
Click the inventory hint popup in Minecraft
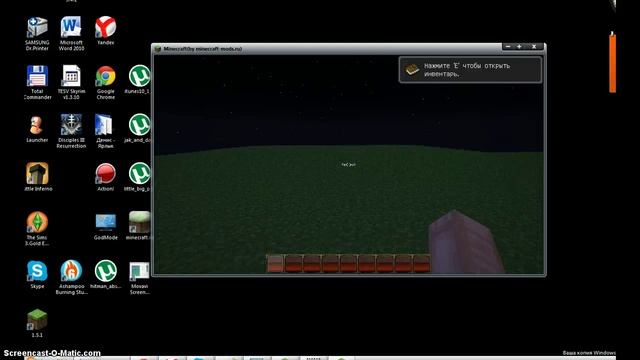pos(470,70)
